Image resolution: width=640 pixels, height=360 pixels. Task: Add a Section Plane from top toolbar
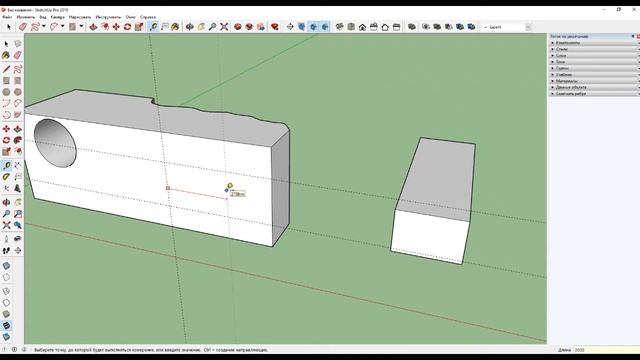(x=290, y=27)
